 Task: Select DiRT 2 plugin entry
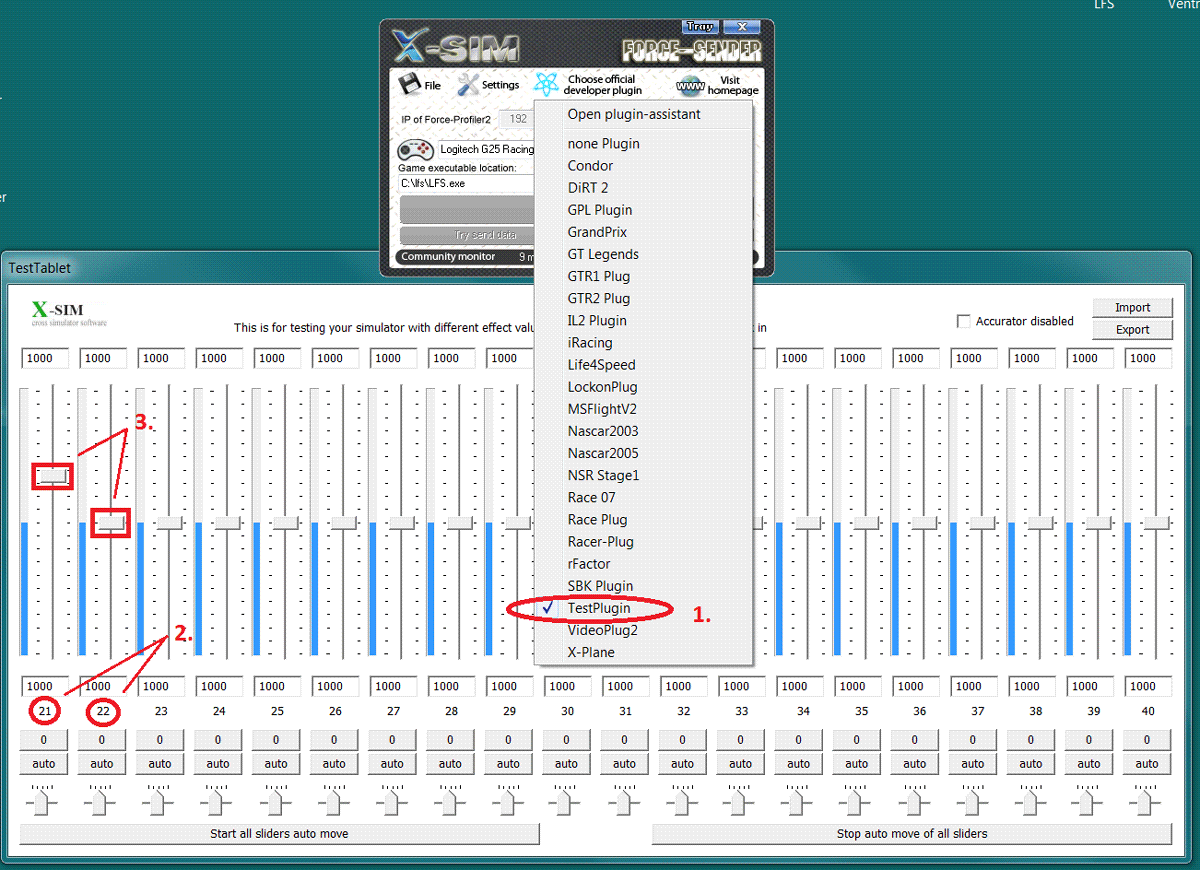point(588,188)
